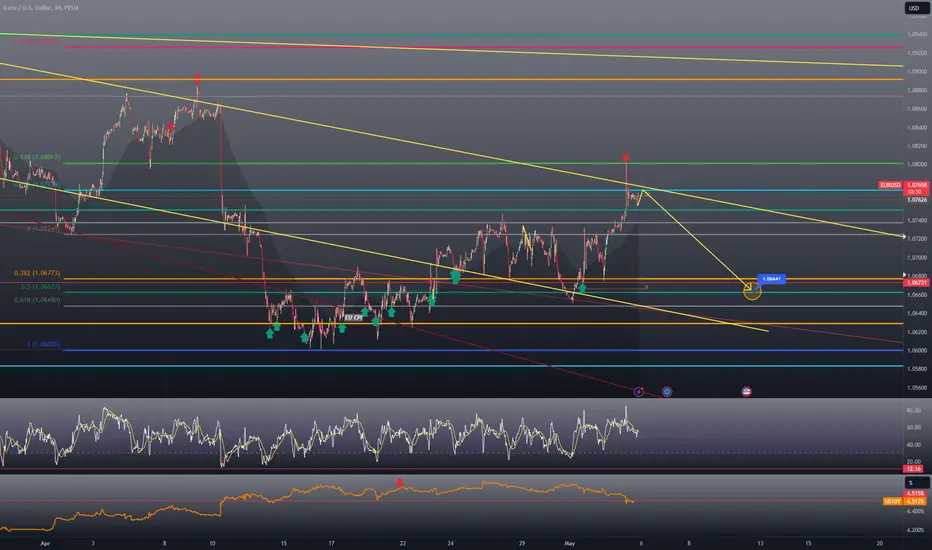Select the large green arrow near 24
The height and width of the screenshot is (550, 932).
pos(455,276)
